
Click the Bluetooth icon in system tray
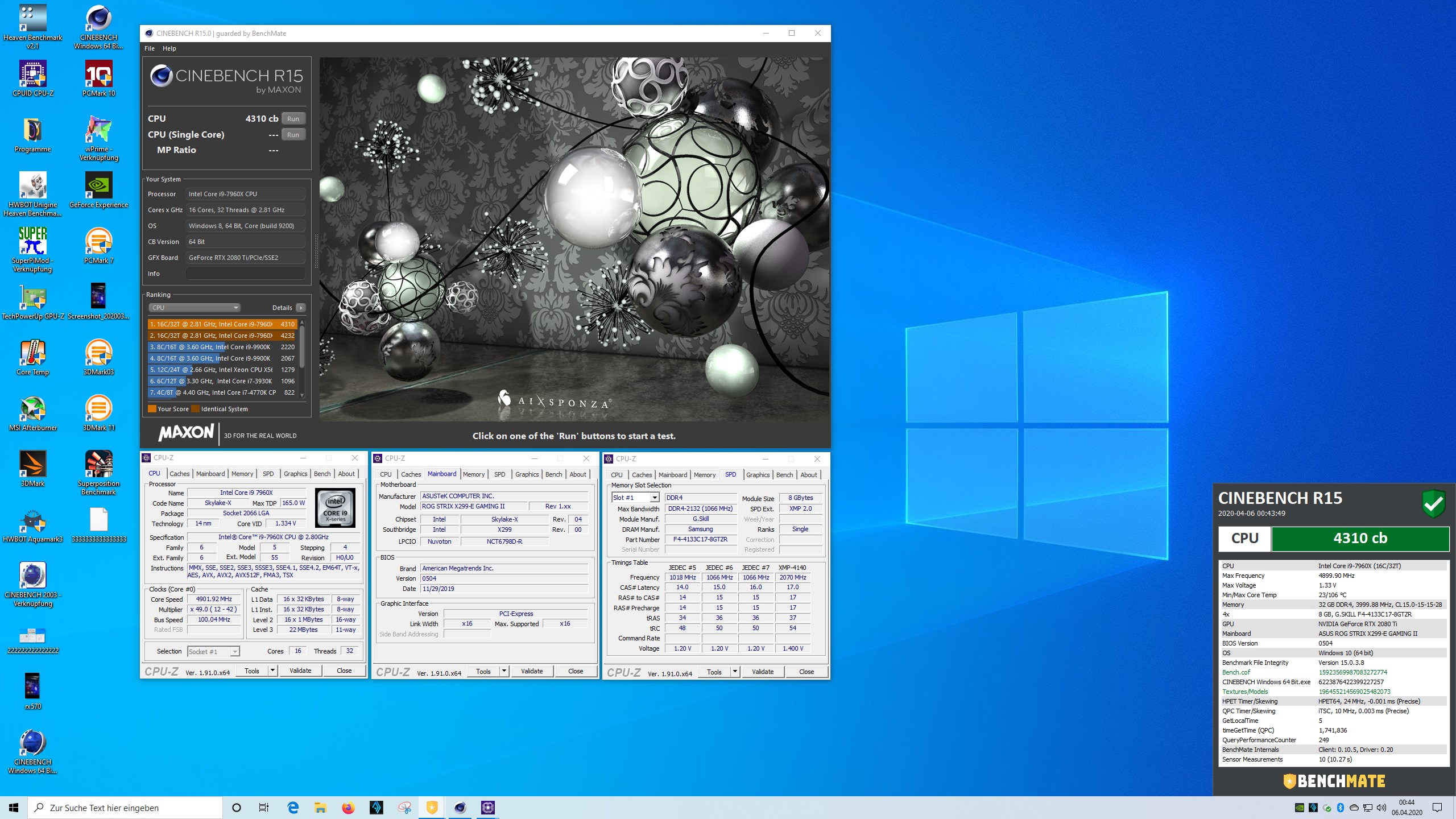(x=1340, y=808)
